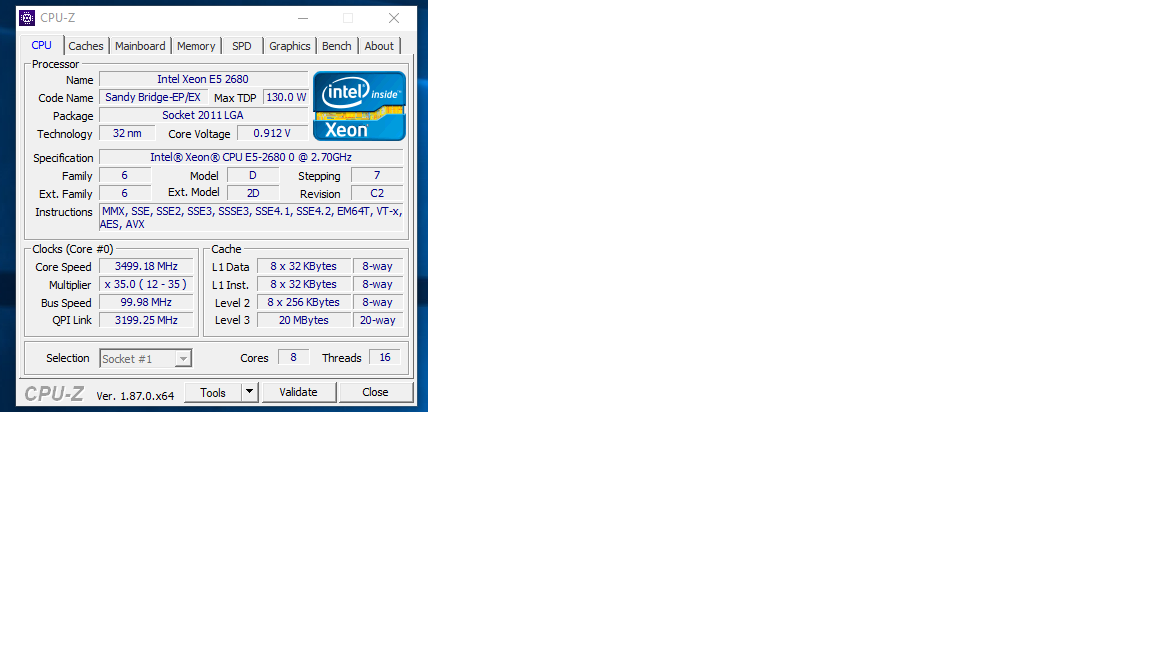Open the Caches tab

click(x=86, y=46)
